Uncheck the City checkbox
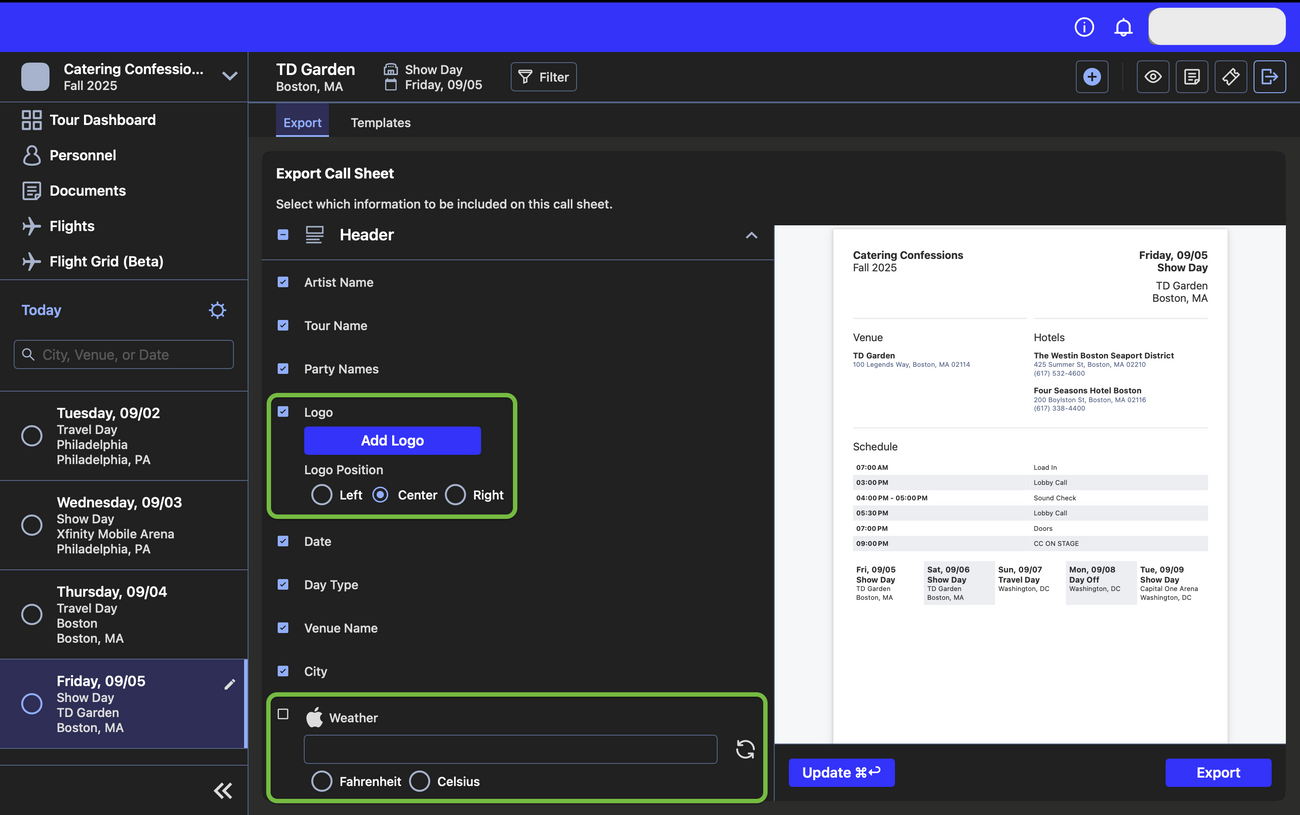This screenshot has height=815, width=1300. (283, 671)
